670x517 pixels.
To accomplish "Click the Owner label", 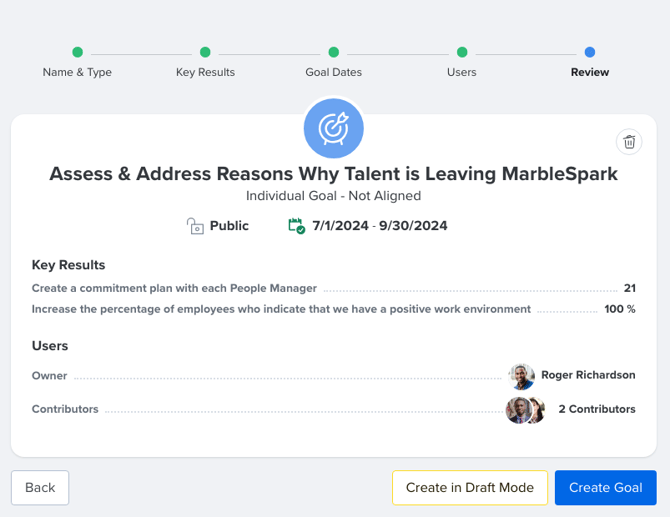I will tap(50, 376).
